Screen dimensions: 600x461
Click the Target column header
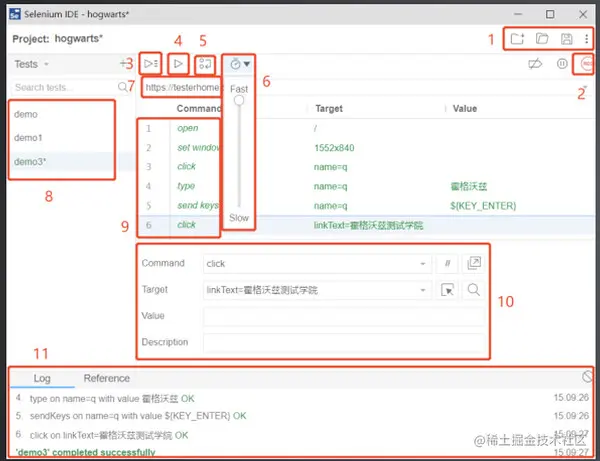point(329,109)
